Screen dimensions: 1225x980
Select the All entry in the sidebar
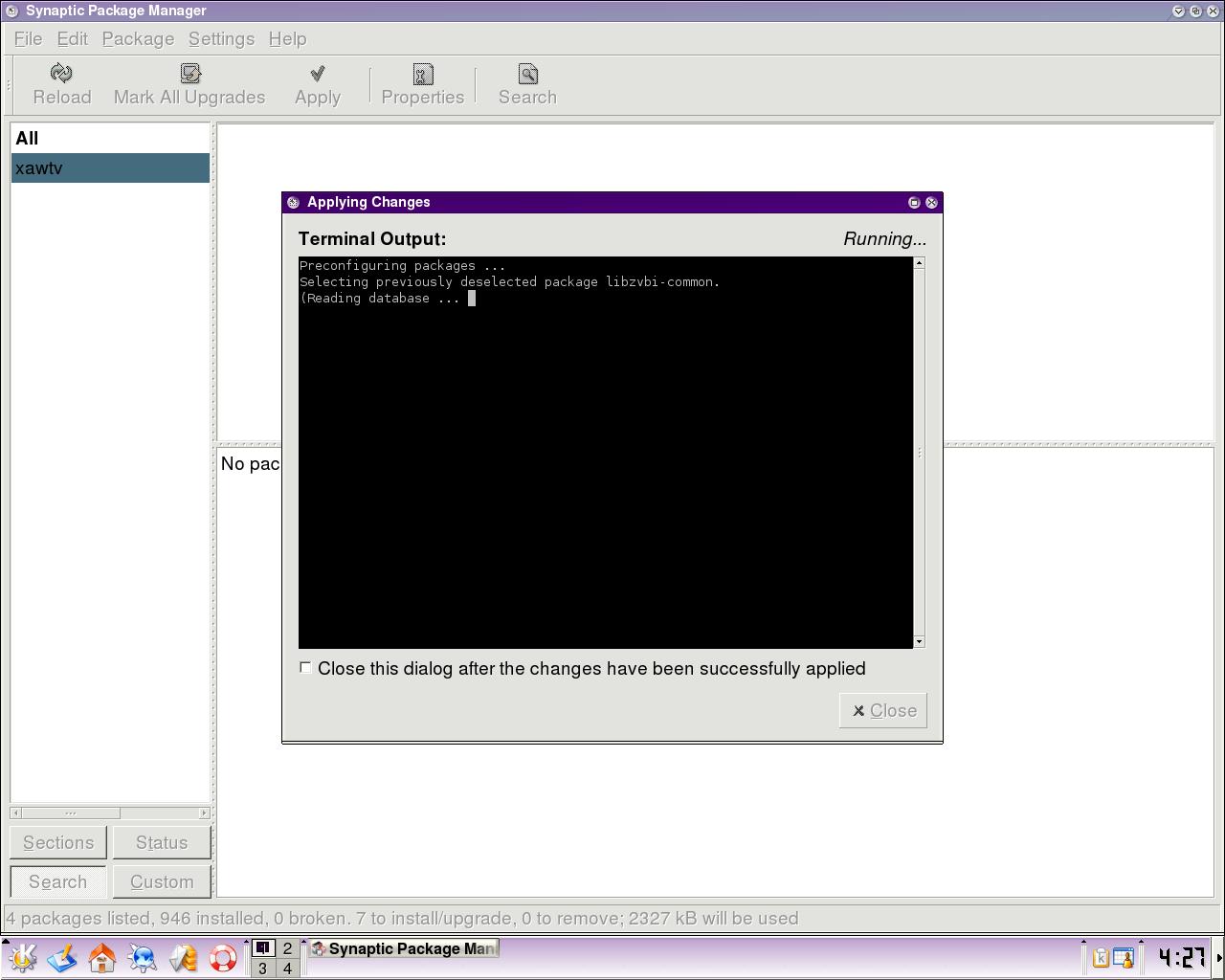click(110, 138)
